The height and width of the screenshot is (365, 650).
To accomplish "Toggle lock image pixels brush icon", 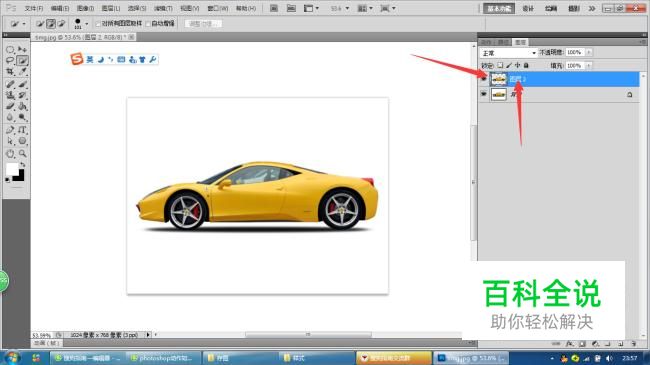I will [509, 65].
